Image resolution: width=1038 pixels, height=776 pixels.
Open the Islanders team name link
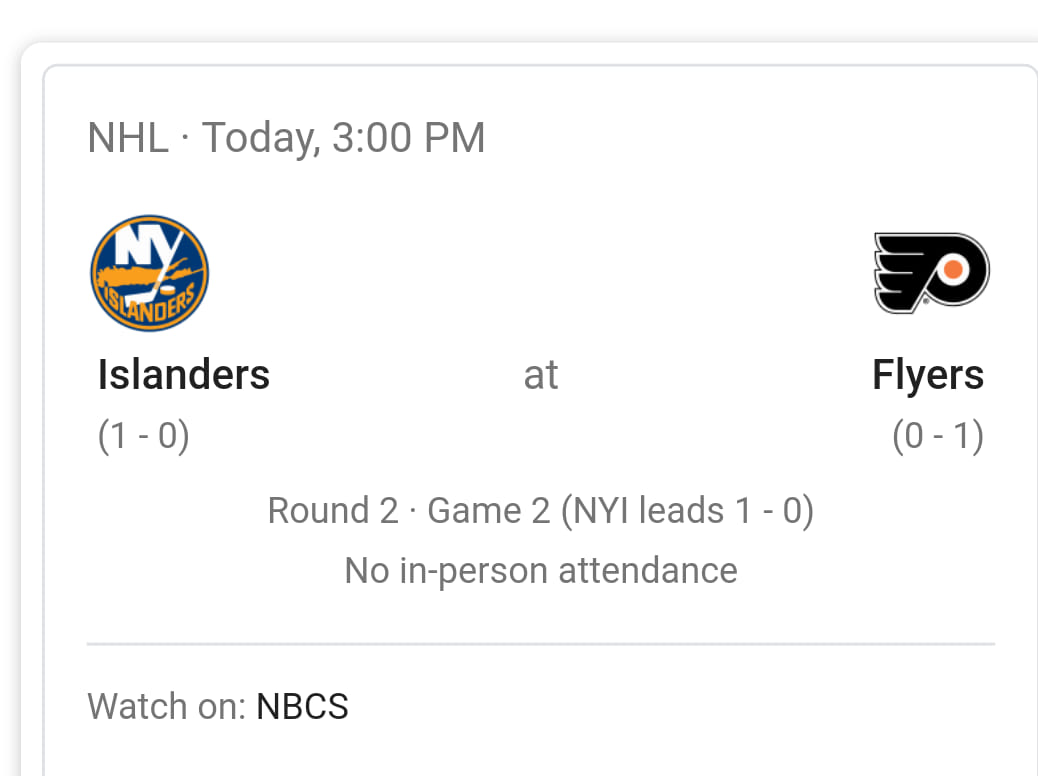coord(183,375)
